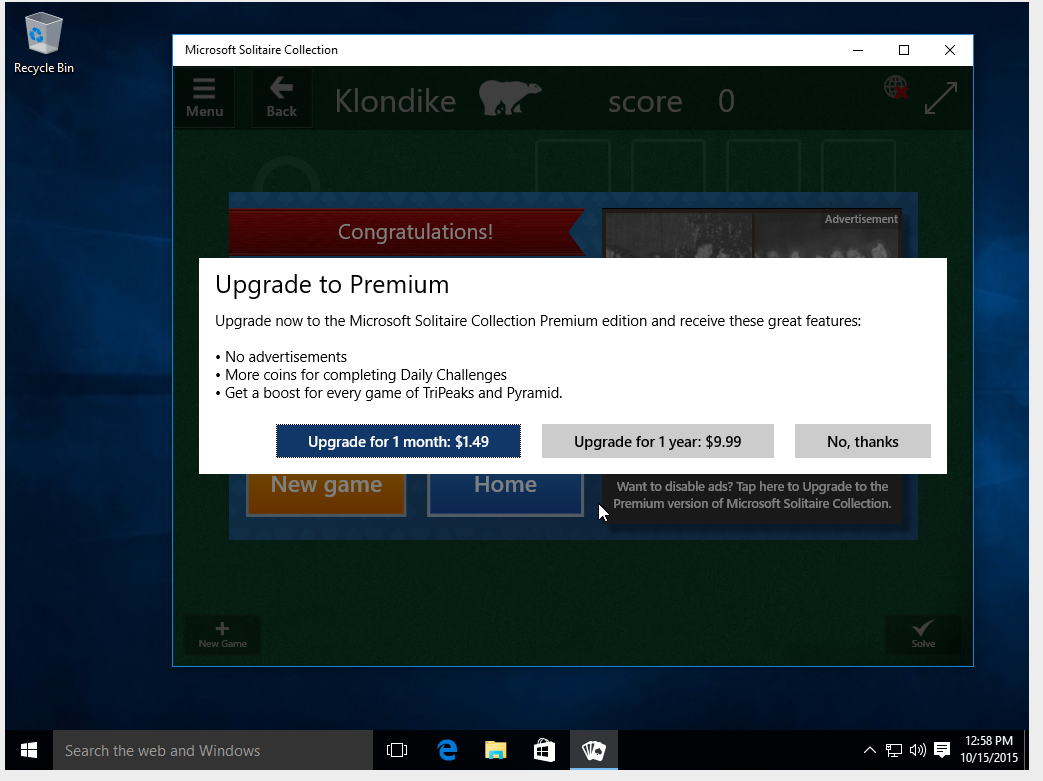Image resolution: width=1043 pixels, height=781 pixels.
Task: Open the Windows Start menu
Action: click(x=29, y=750)
